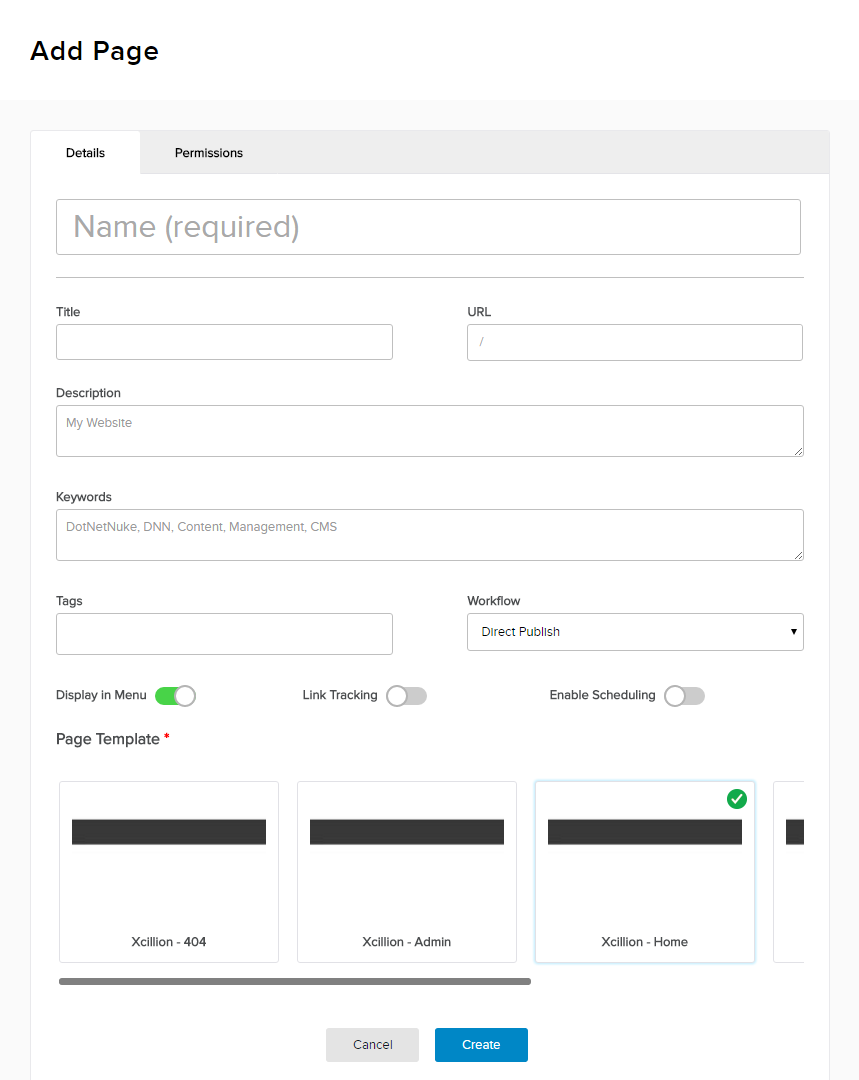Click the Description text area
This screenshot has height=1080, width=859.
tap(430, 431)
